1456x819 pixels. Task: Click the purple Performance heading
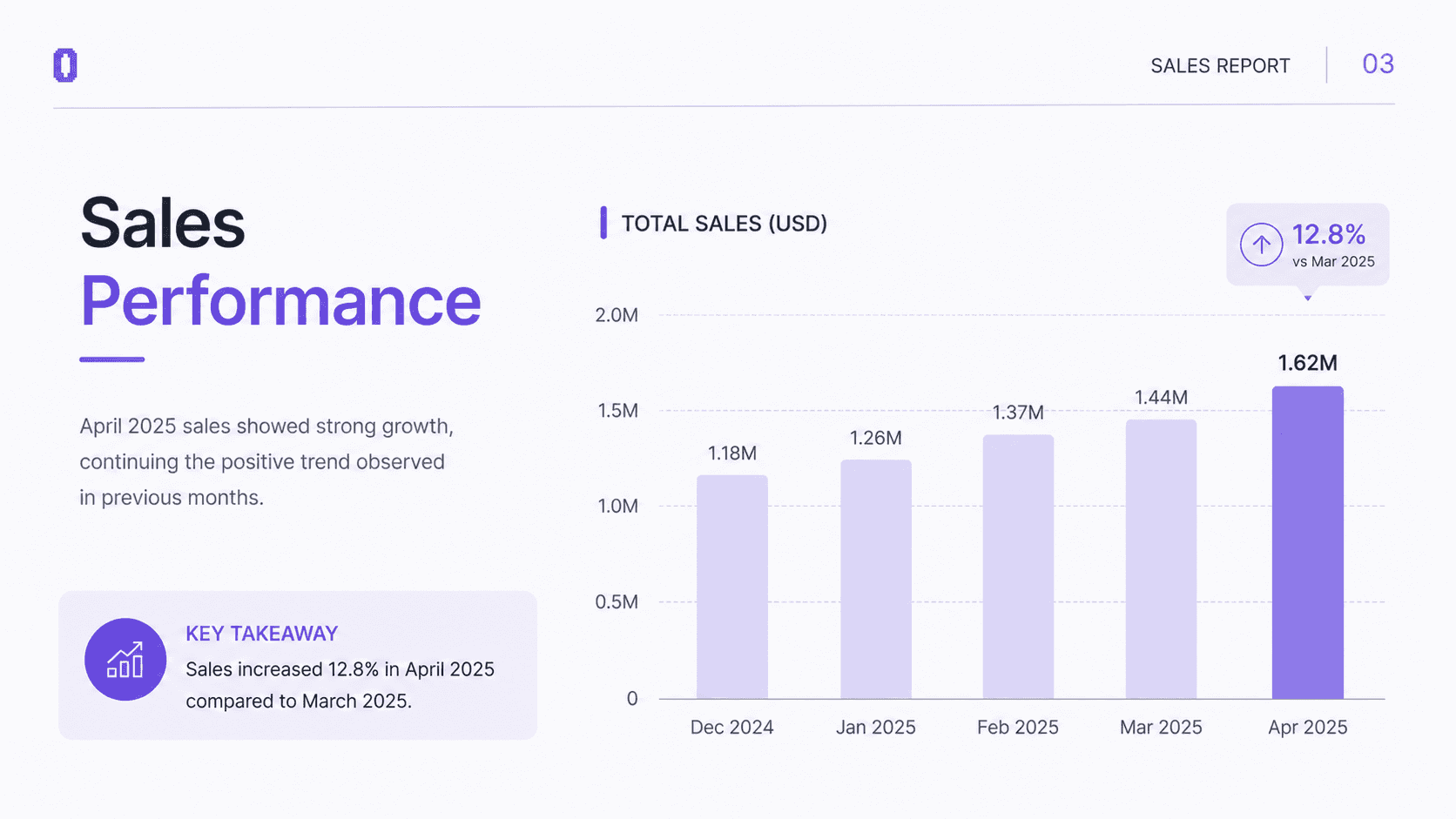[x=280, y=301]
